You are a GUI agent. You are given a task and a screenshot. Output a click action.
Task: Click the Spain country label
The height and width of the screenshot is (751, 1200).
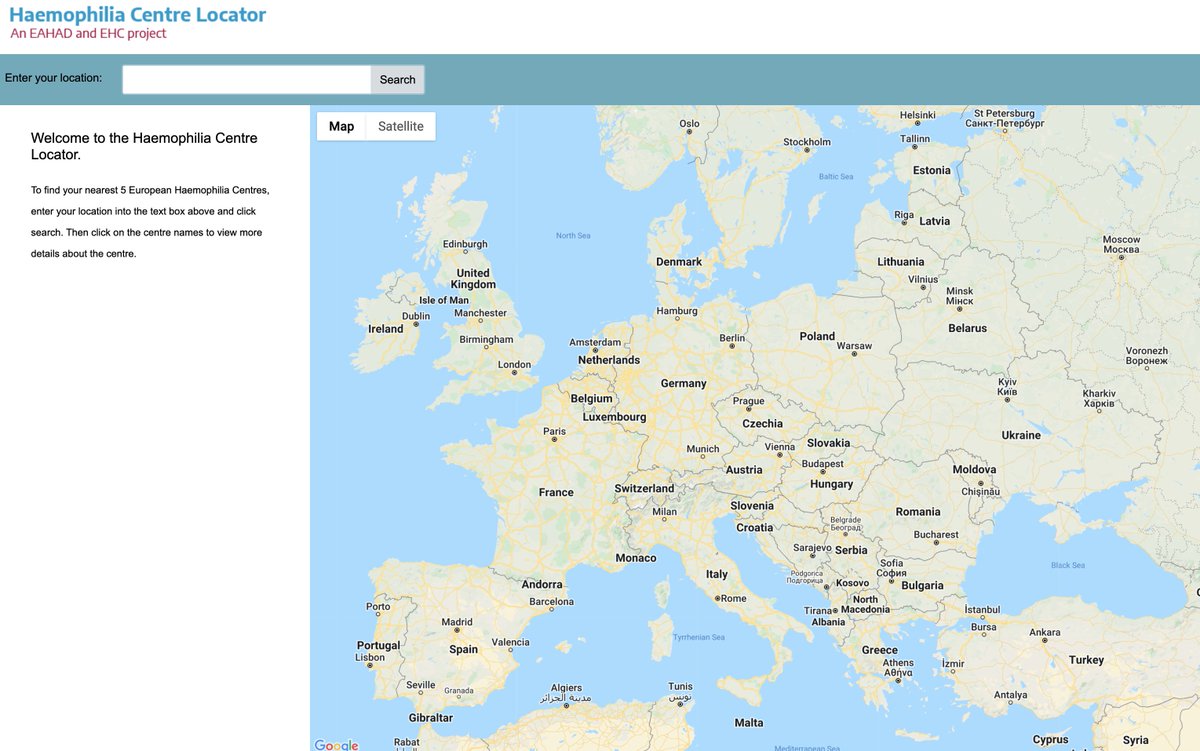click(x=463, y=649)
